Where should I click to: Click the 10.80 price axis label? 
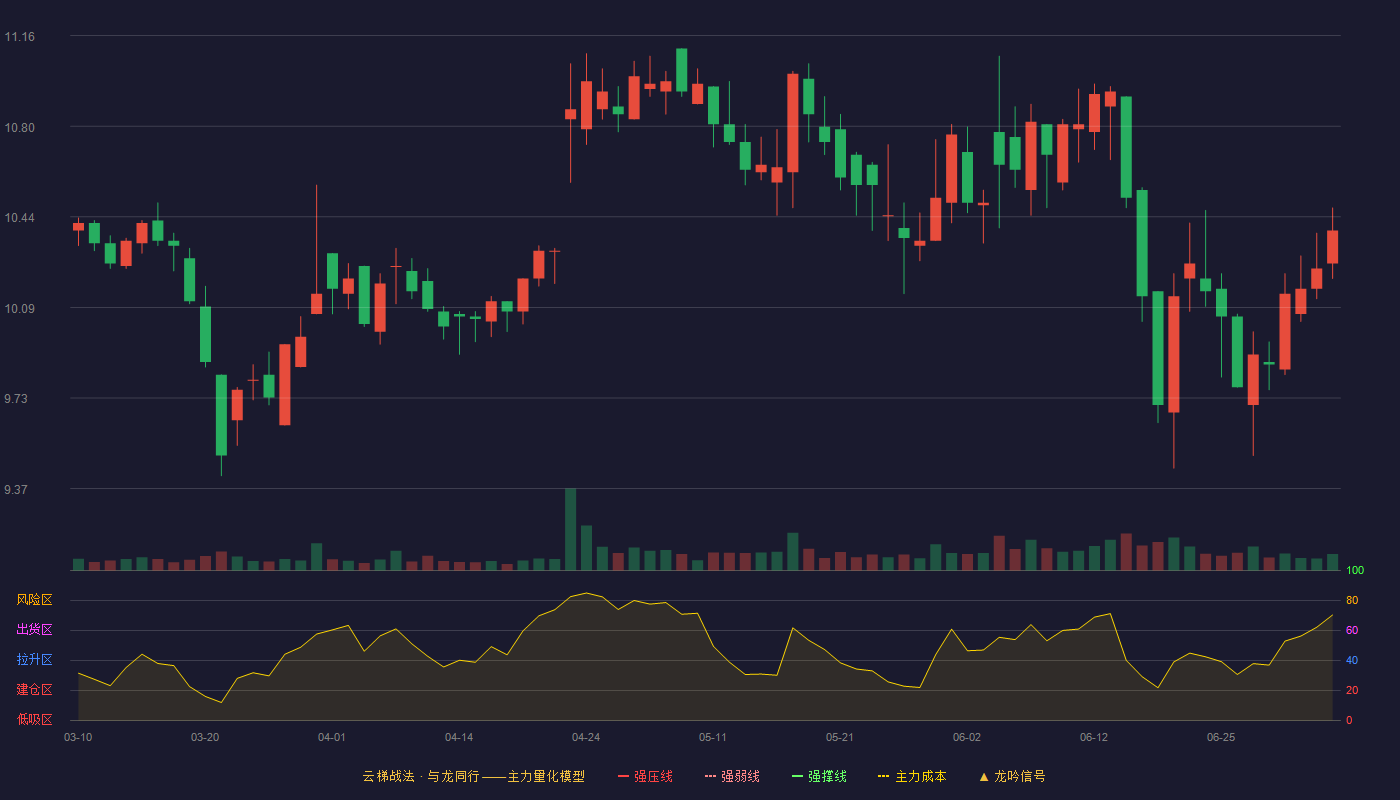tap(20, 128)
